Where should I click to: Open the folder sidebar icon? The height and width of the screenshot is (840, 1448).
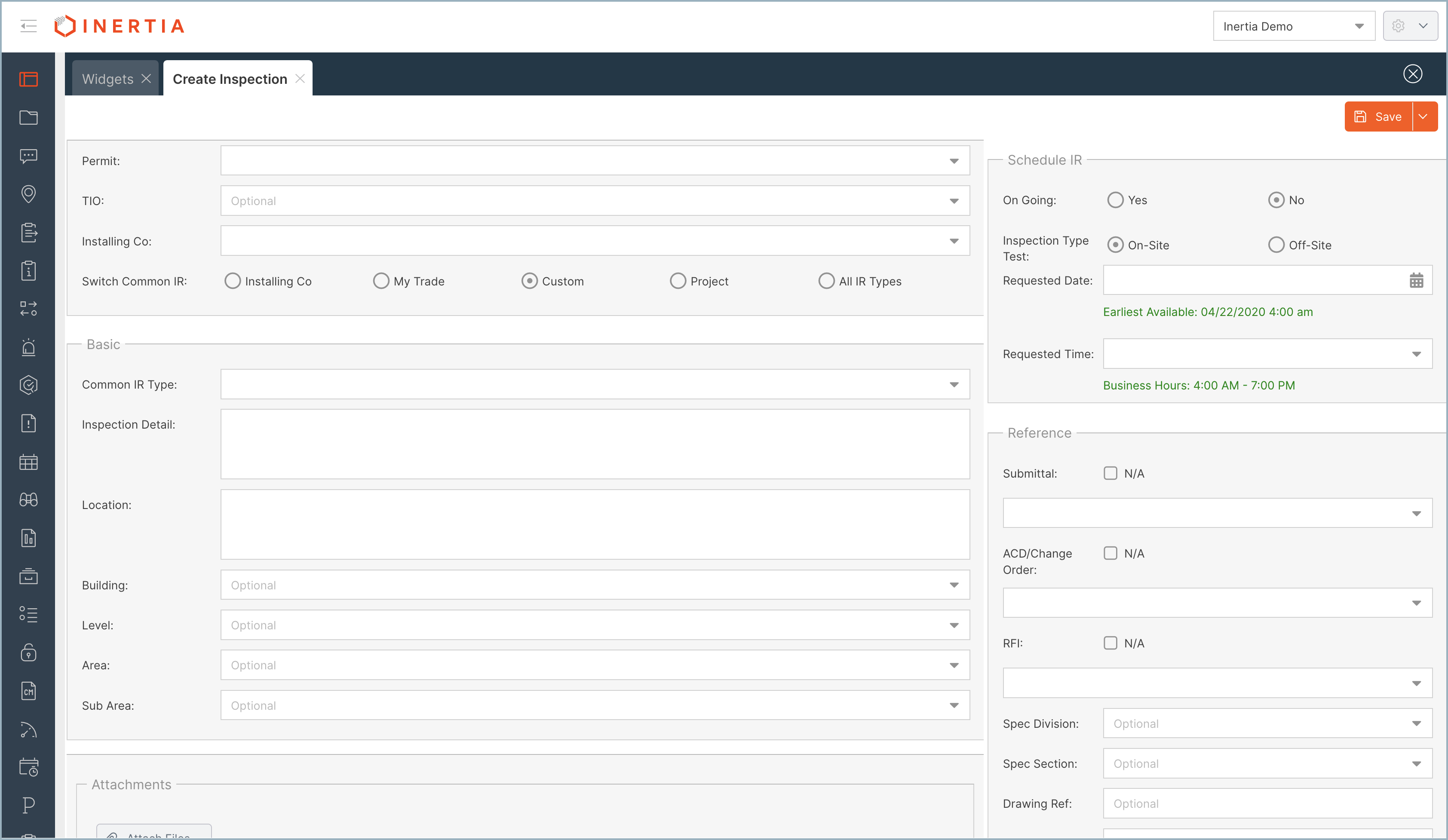(x=28, y=117)
